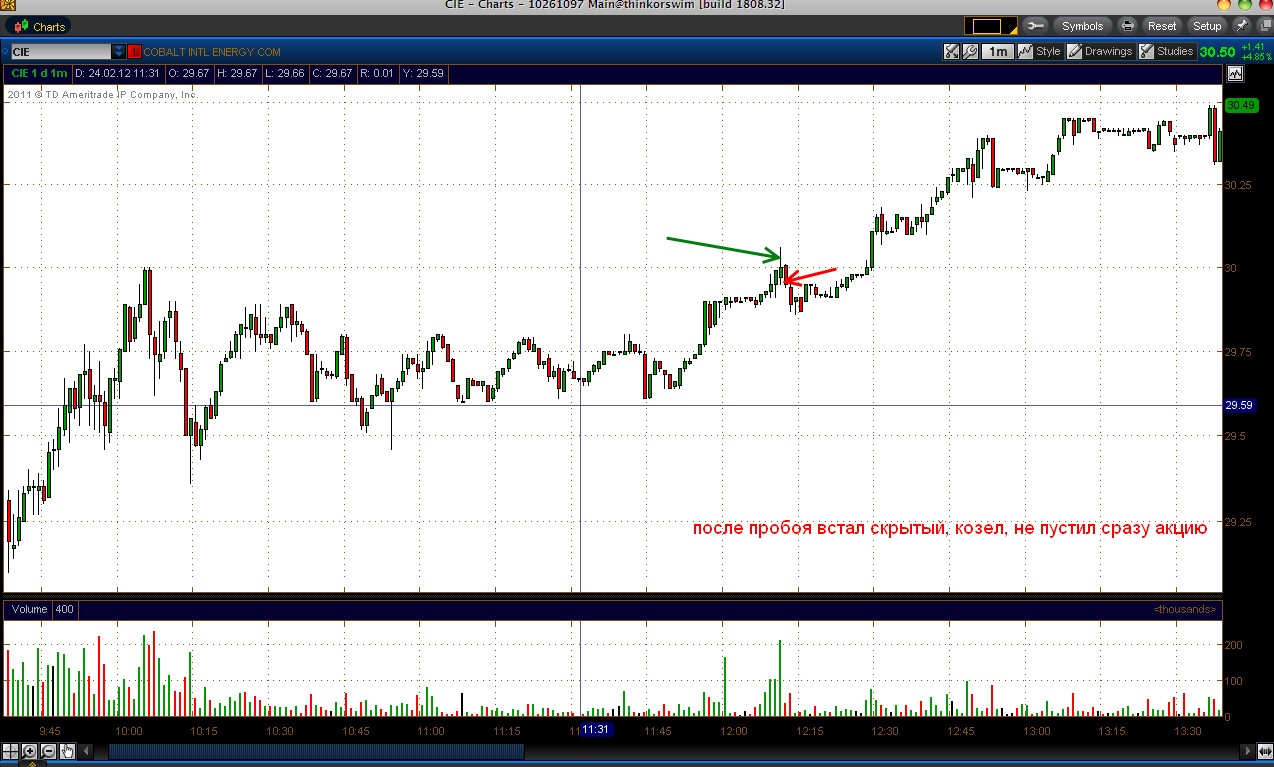Screen dimensions: 1274x767
Task: Change the 1m timeframe button
Action: 998,52
